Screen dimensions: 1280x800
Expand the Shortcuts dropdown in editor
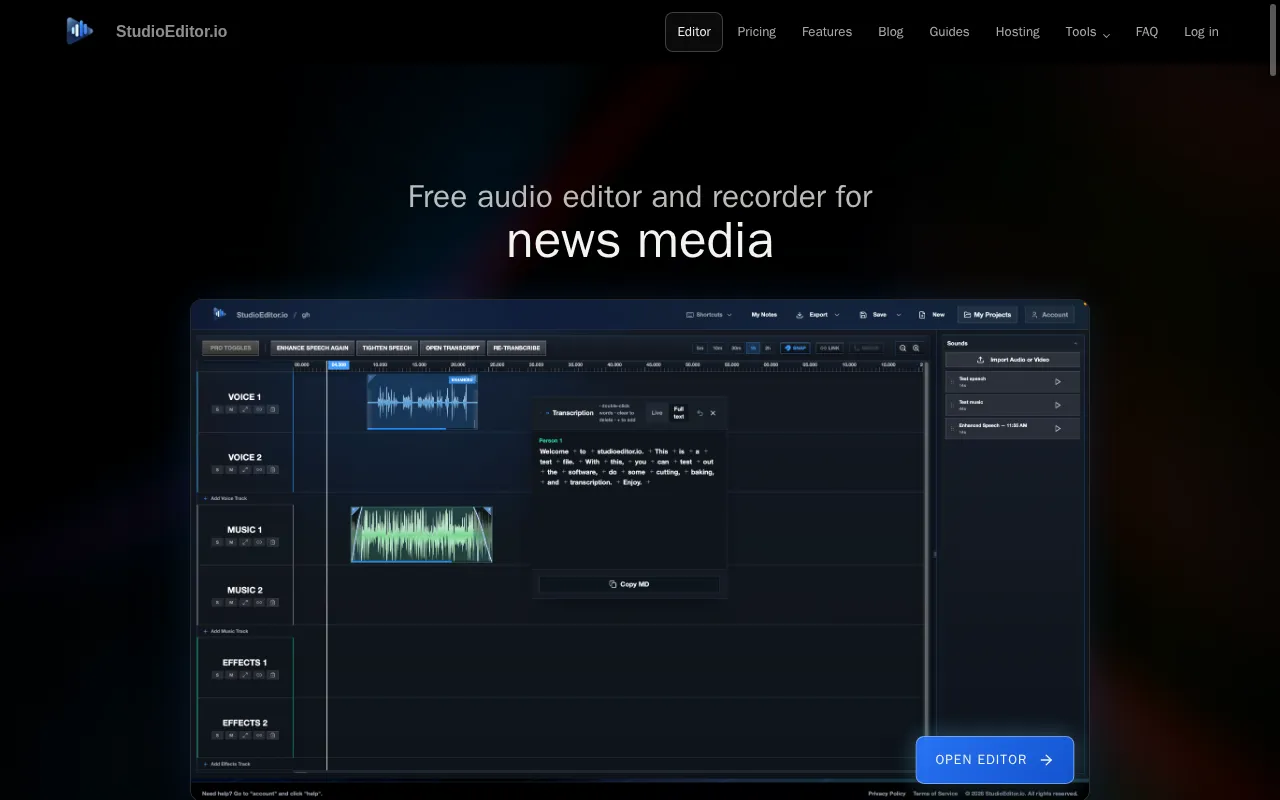coord(709,314)
